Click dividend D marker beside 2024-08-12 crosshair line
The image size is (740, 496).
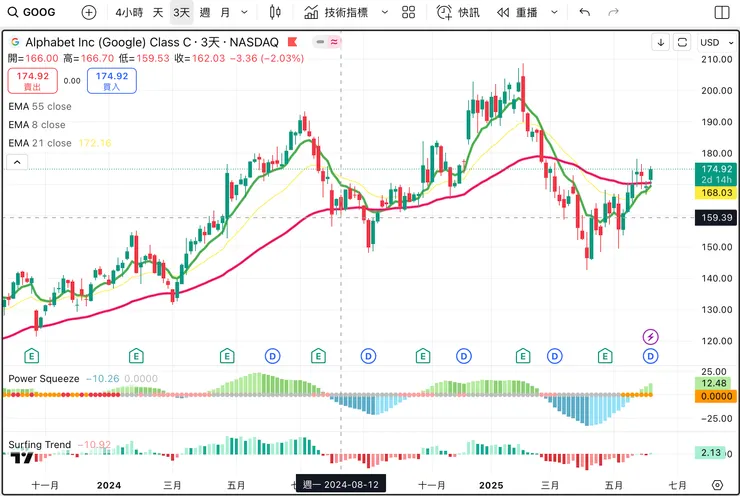pos(368,356)
